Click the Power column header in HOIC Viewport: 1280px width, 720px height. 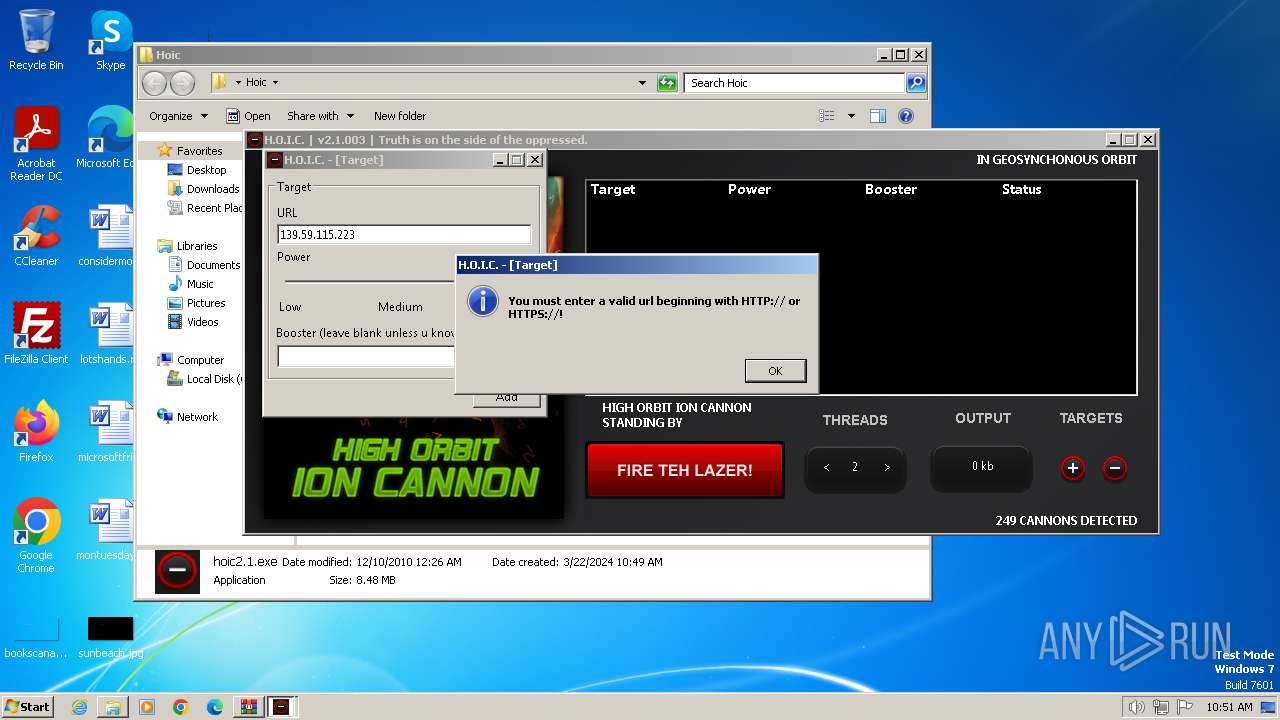click(749, 189)
